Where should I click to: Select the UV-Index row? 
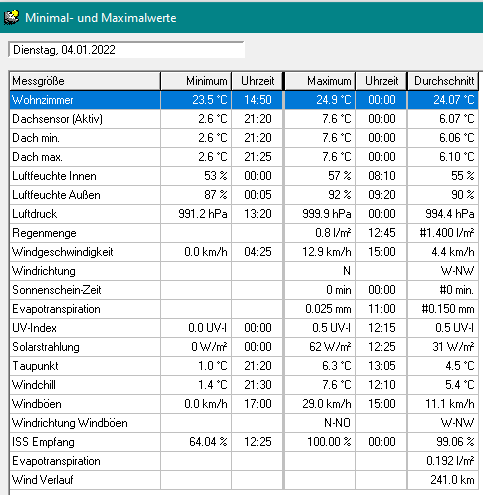coord(244,328)
